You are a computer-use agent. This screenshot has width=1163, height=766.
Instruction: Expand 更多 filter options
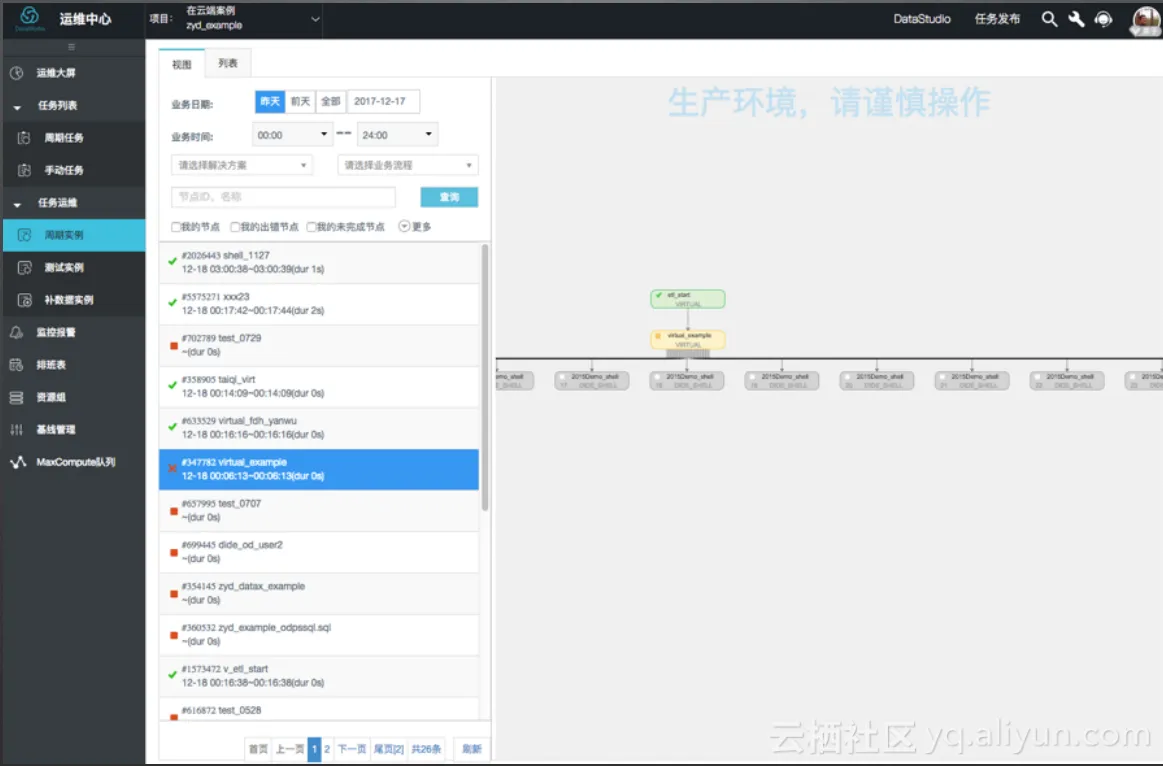[415, 227]
